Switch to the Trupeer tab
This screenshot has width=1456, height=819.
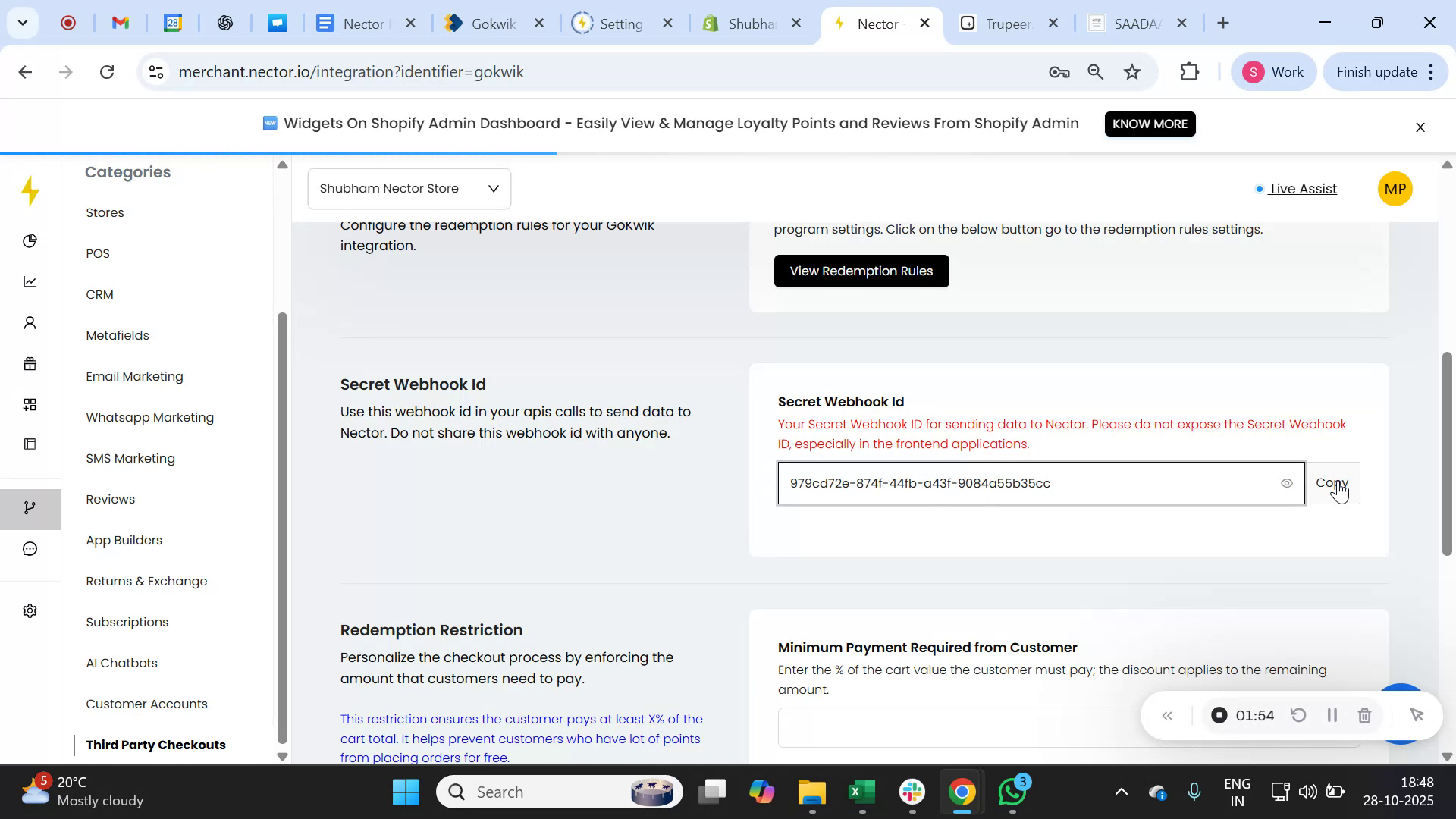click(x=1007, y=23)
